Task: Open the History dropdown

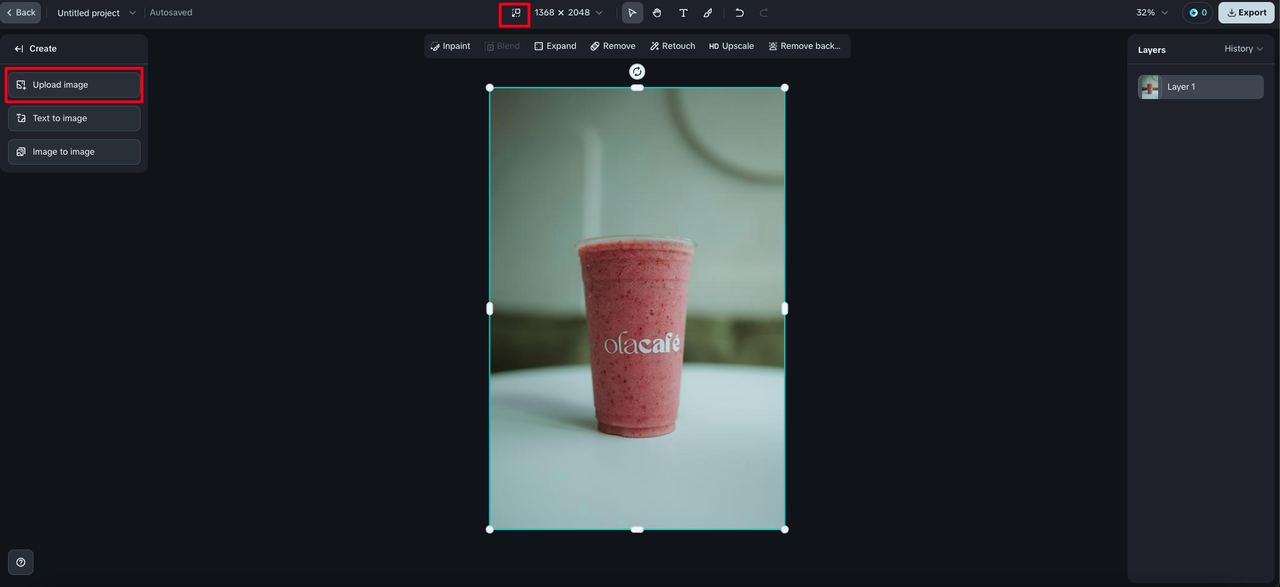Action: [1243, 49]
